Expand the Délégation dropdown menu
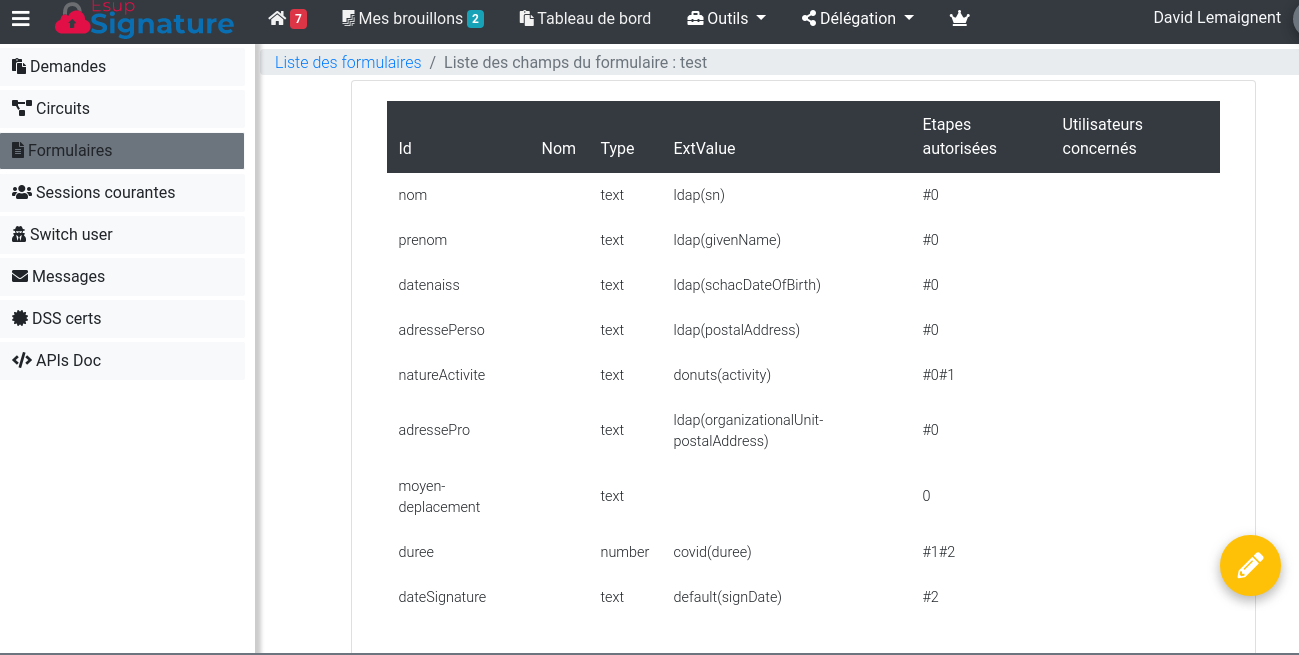Screen dimensions: 1299x655 coord(858,18)
